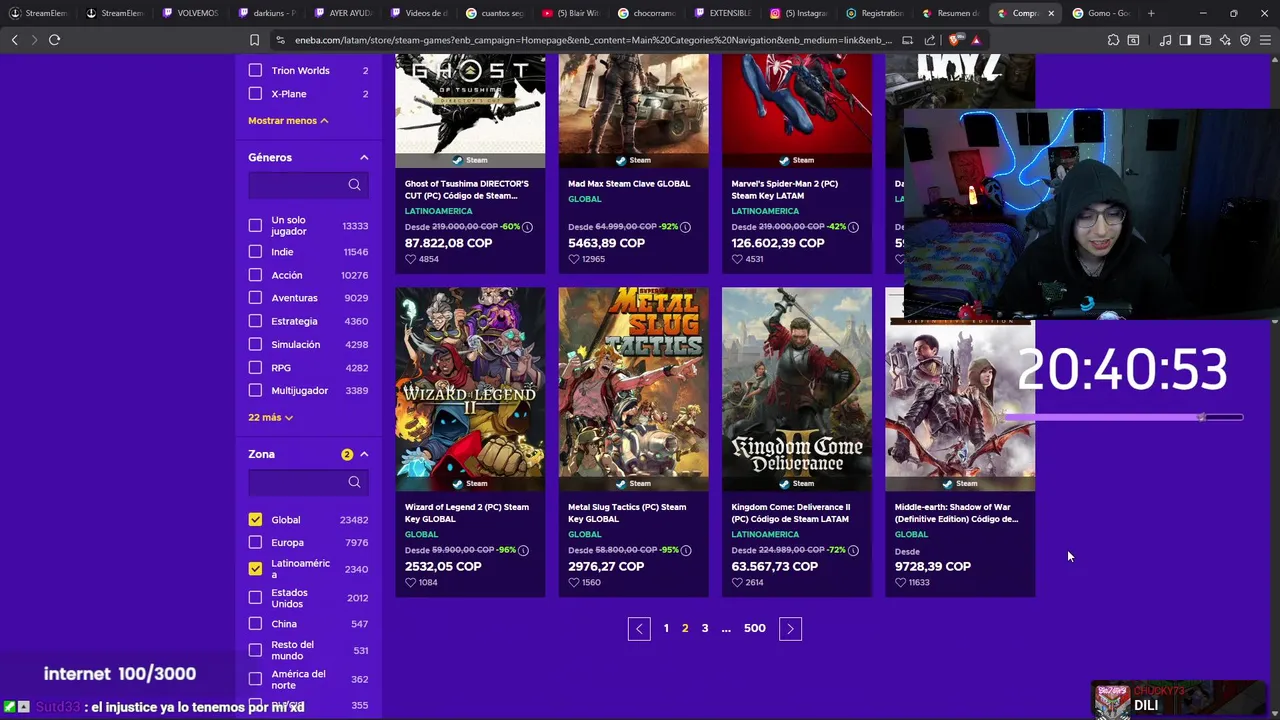This screenshot has width=1280, height=720.
Task: Toggle the browser sidebar panel
Action: tap(1185, 40)
